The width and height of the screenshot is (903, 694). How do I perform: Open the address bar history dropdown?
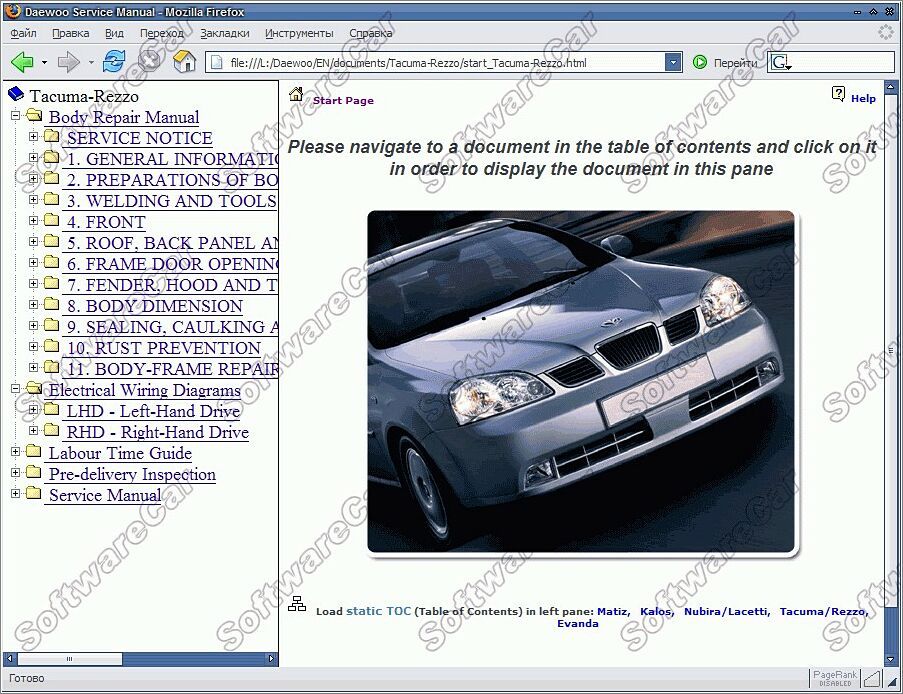tap(674, 62)
